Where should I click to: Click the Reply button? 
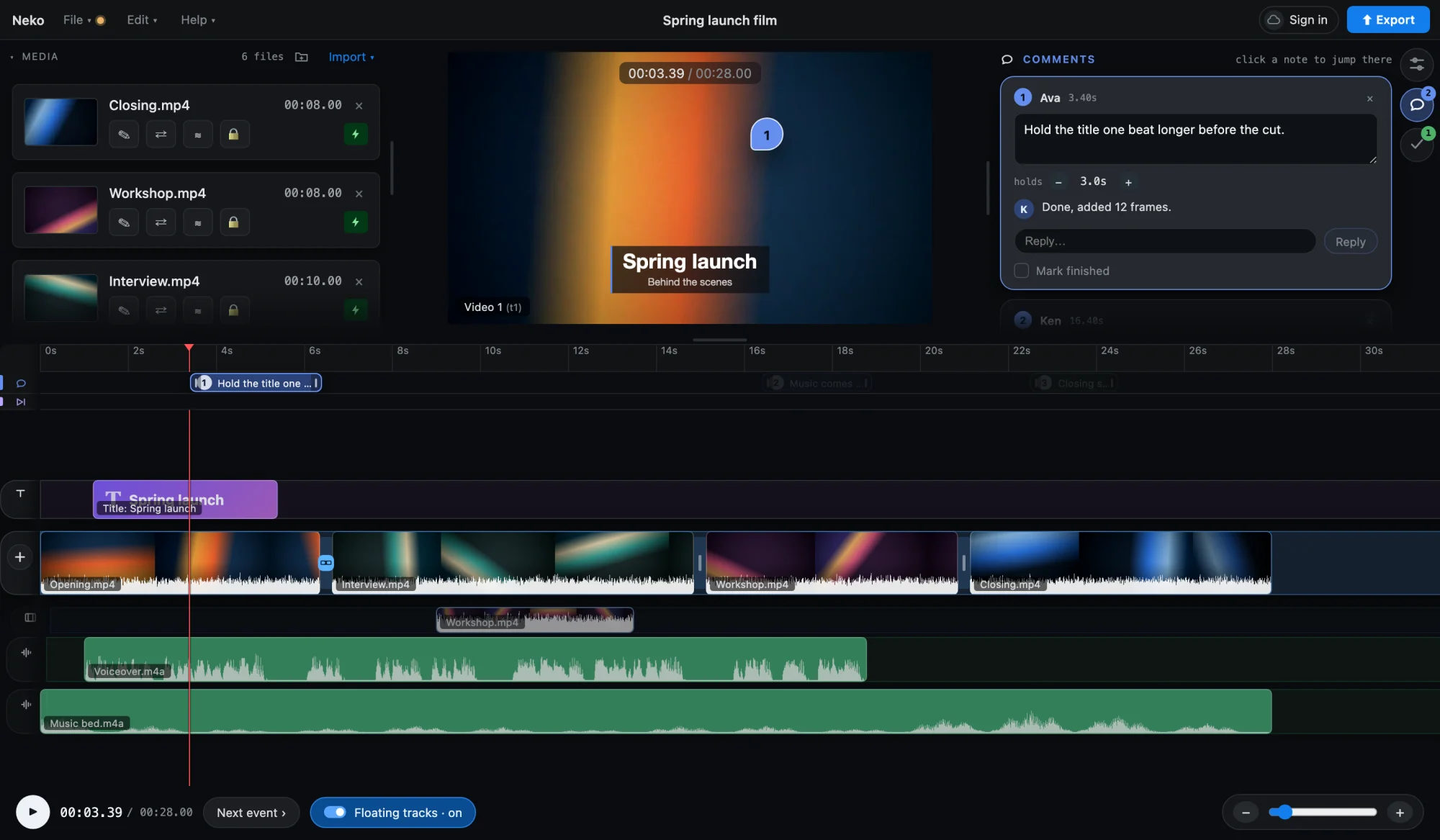tap(1350, 242)
